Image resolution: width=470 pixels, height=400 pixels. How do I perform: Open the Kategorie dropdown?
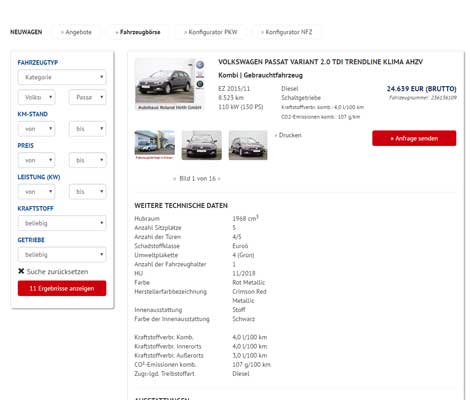62,77
